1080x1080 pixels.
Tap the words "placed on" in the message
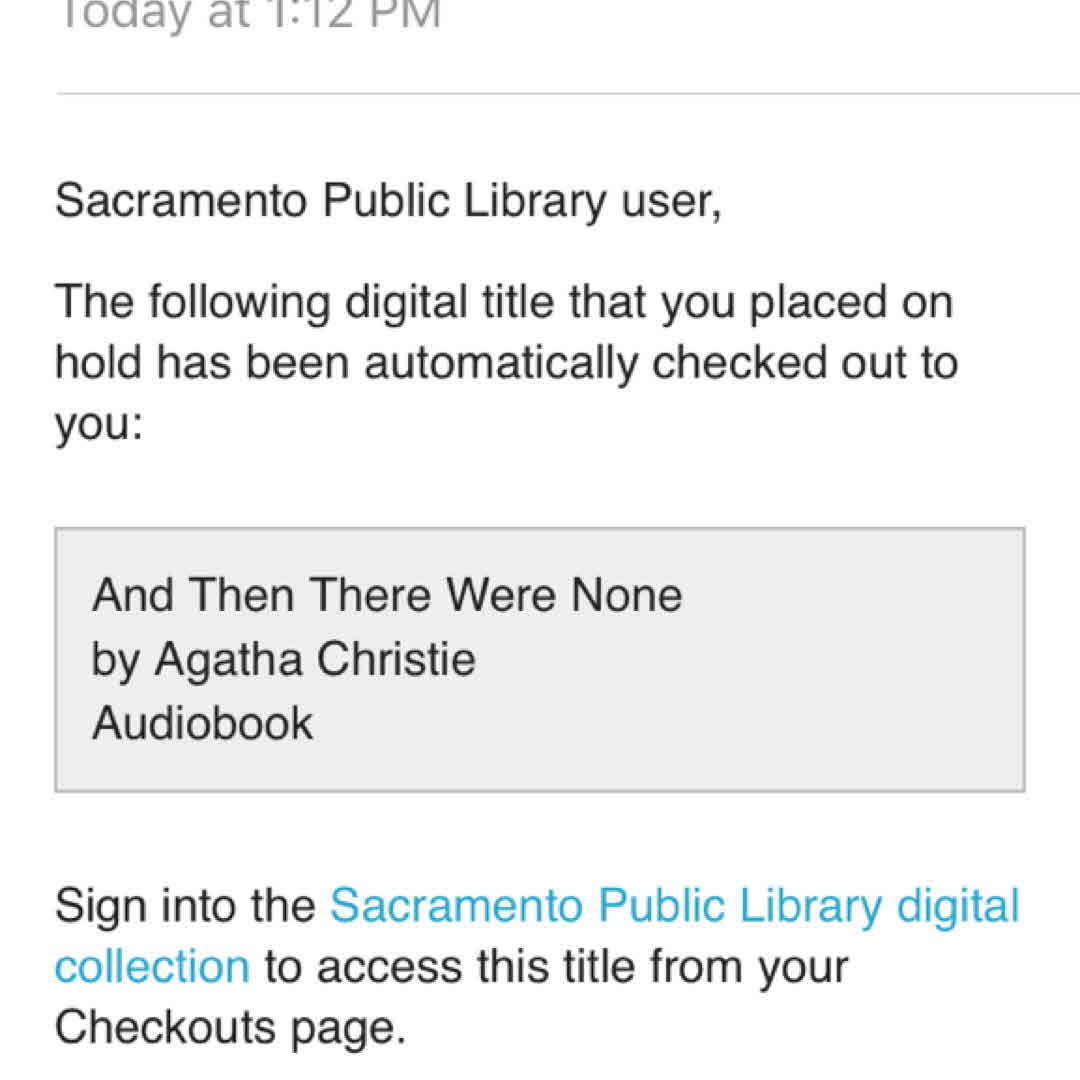click(852, 302)
